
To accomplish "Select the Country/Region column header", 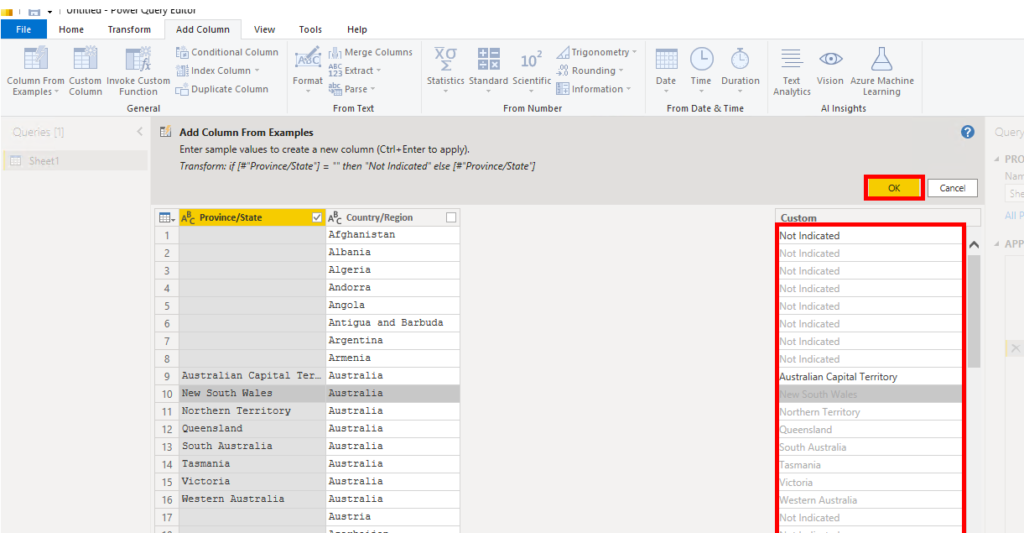I will click(x=392, y=218).
